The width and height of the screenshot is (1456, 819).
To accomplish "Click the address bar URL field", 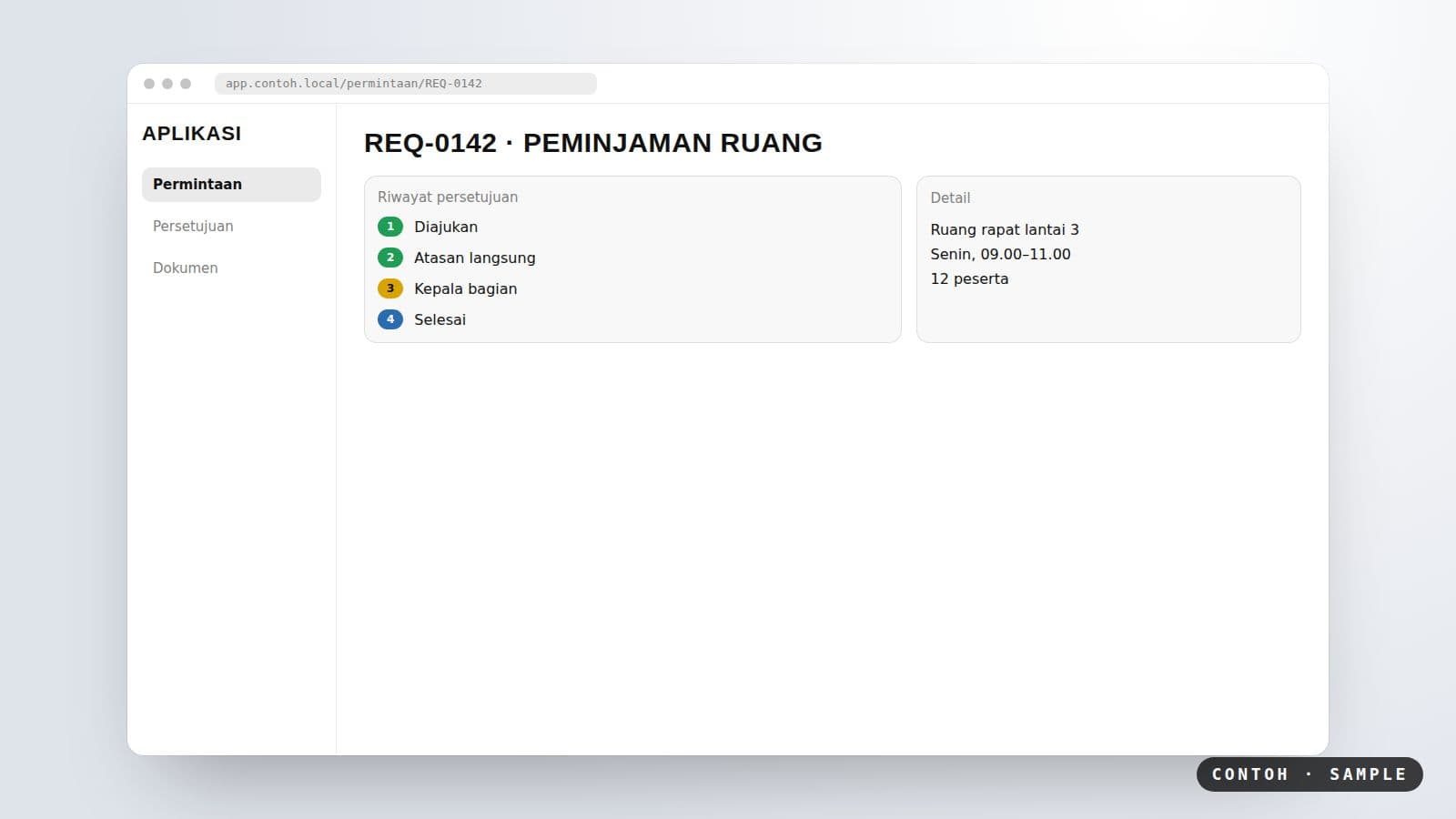I will pos(406,84).
